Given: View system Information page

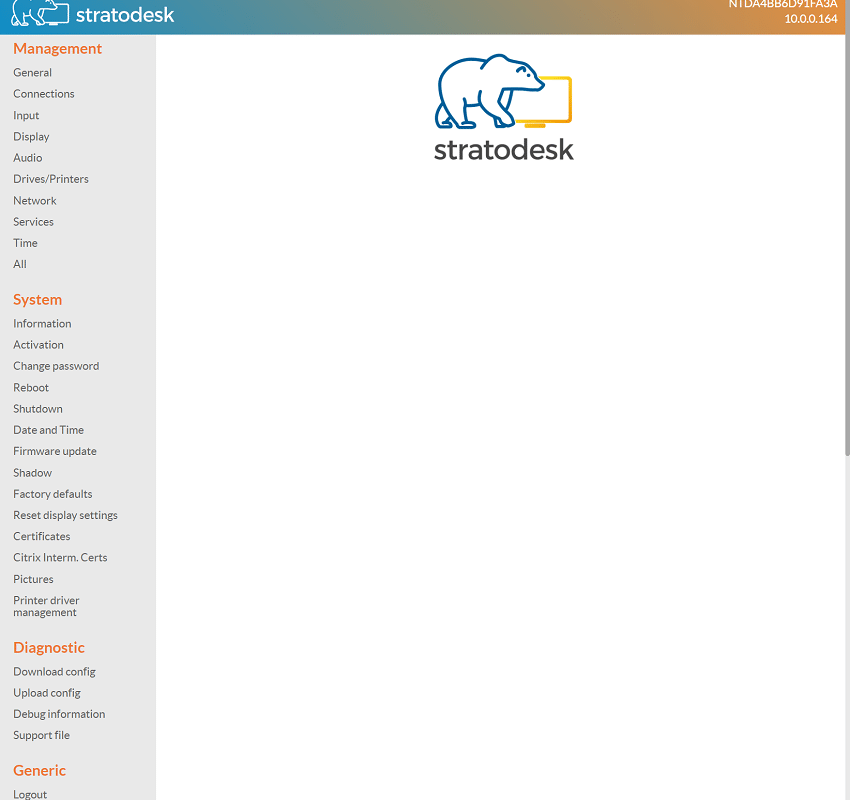Looking at the screenshot, I should coord(42,324).
